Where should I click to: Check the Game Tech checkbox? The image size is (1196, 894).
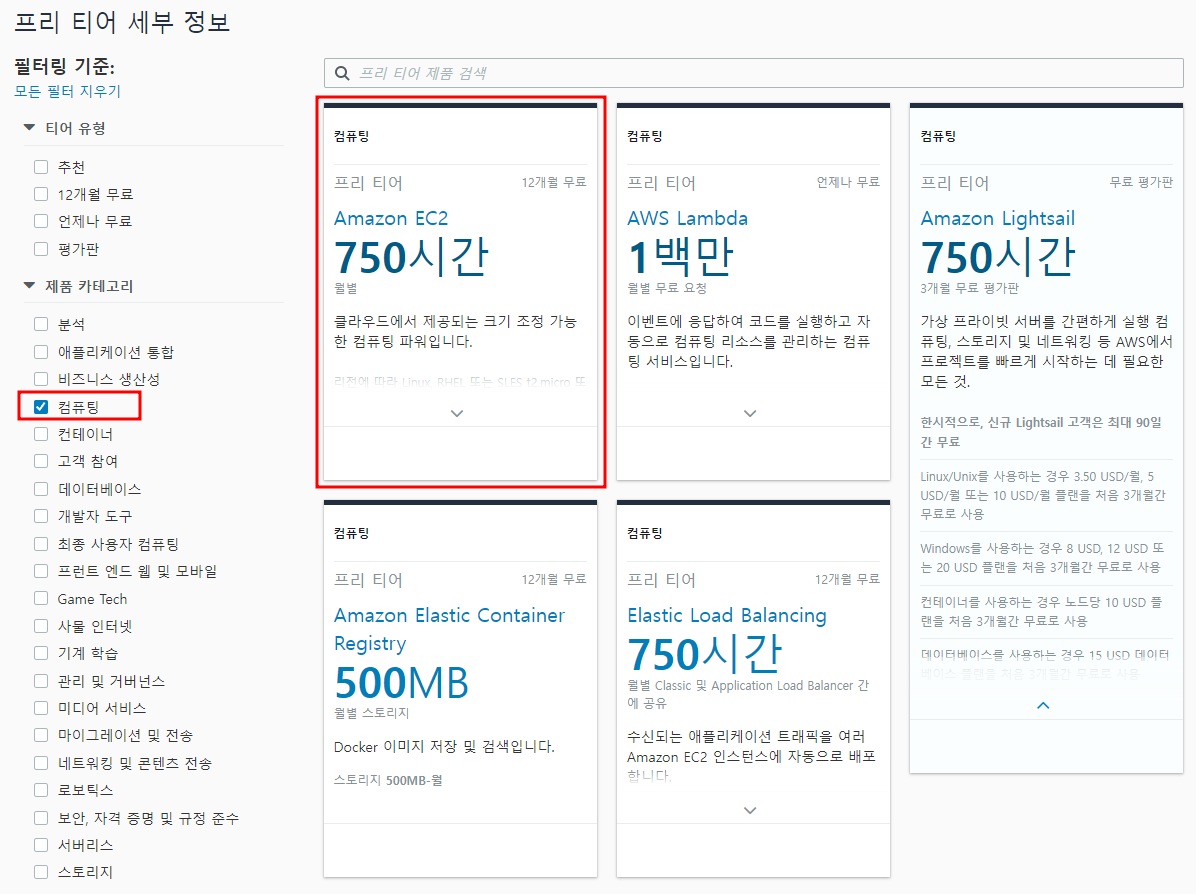point(41,599)
